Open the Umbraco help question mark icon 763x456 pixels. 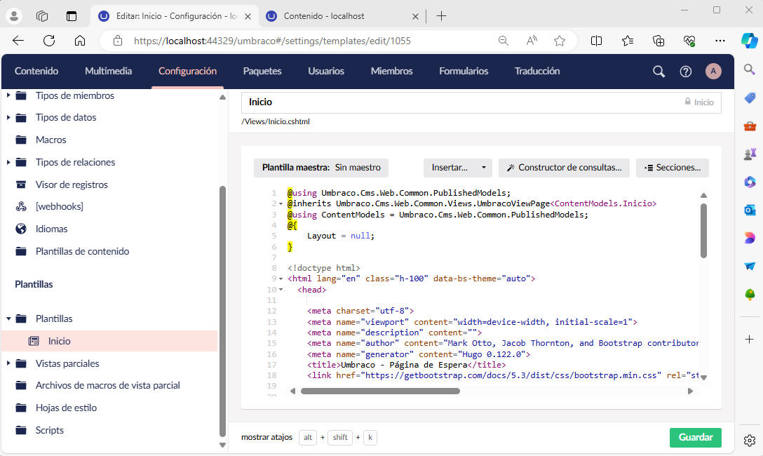(x=685, y=71)
